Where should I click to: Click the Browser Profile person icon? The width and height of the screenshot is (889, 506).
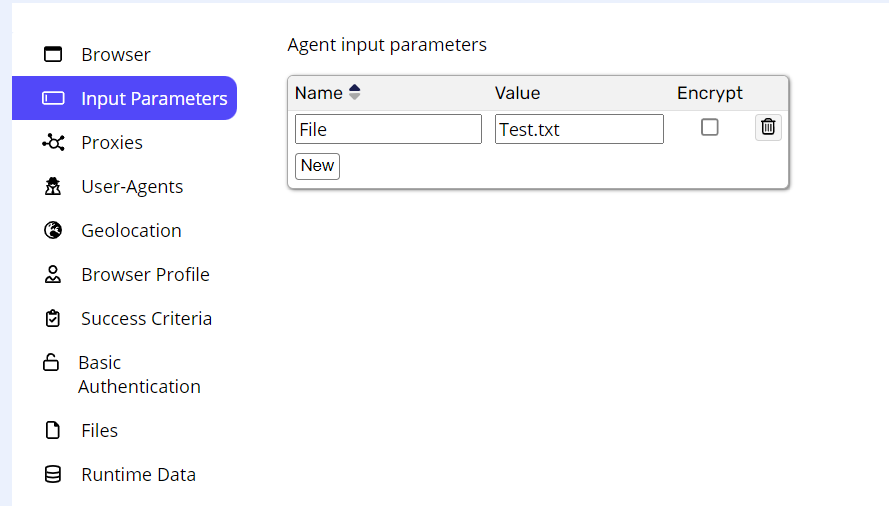[53, 275]
